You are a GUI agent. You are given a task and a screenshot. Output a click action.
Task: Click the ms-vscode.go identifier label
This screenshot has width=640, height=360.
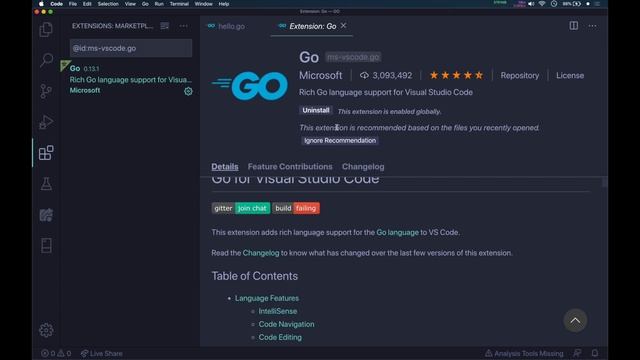tap(353, 57)
